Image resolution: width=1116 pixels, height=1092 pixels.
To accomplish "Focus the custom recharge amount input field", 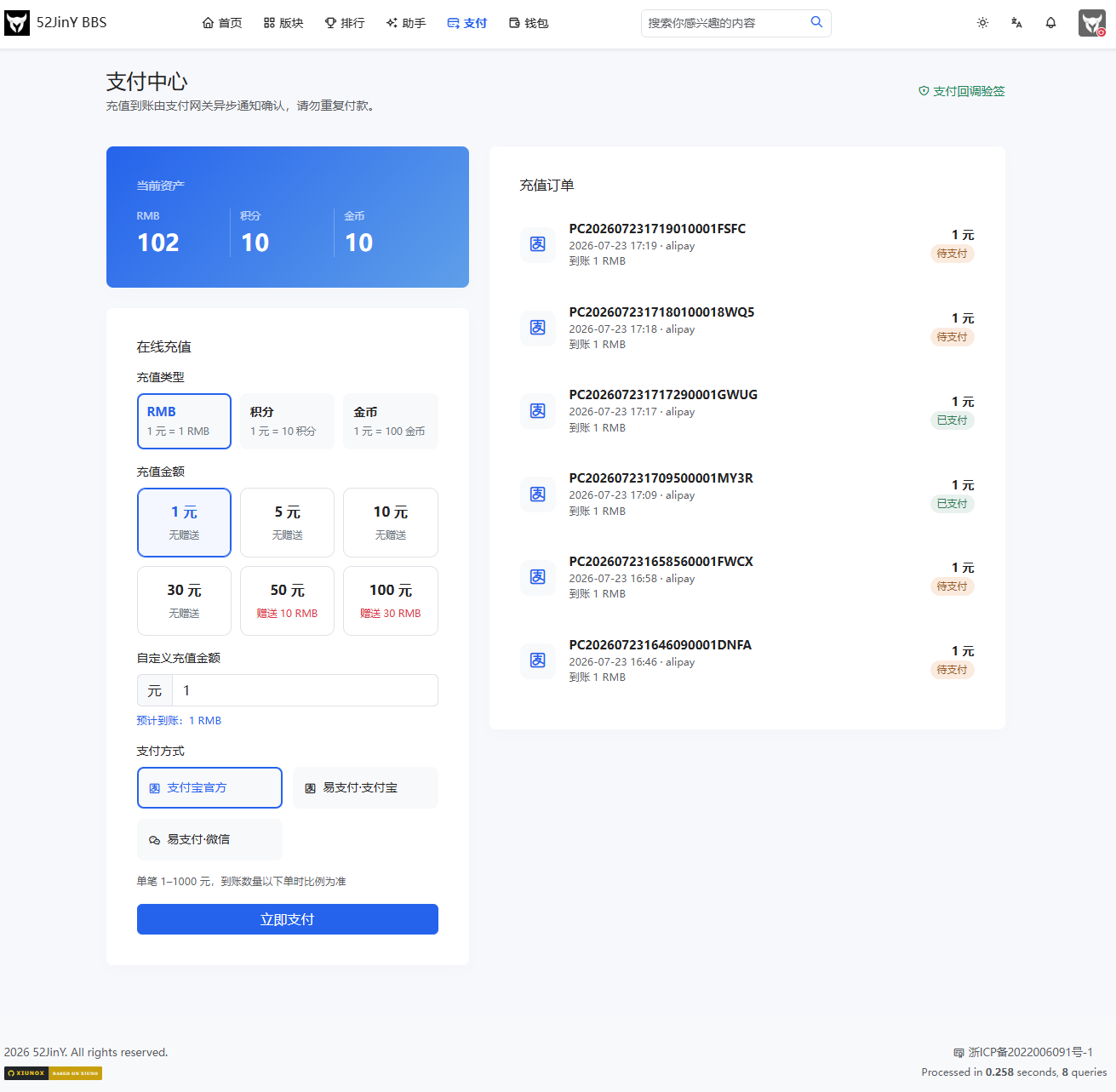I will coord(305,690).
